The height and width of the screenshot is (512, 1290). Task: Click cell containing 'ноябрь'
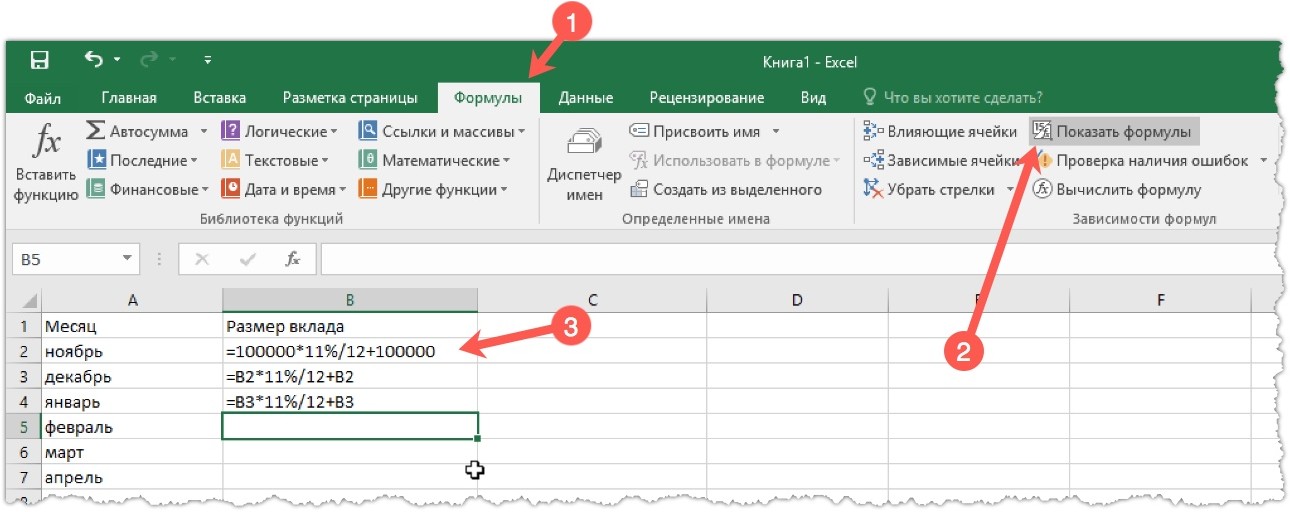click(x=132, y=351)
